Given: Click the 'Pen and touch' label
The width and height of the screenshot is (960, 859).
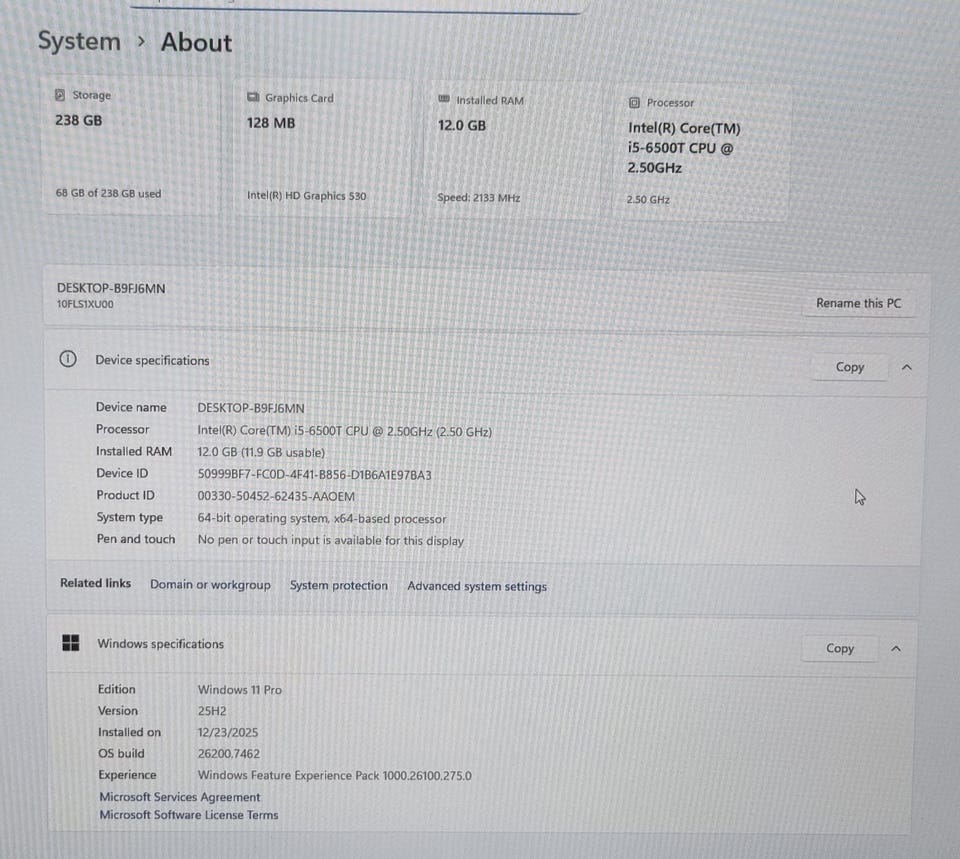Looking at the screenshot, I should [x=136, y=539].
